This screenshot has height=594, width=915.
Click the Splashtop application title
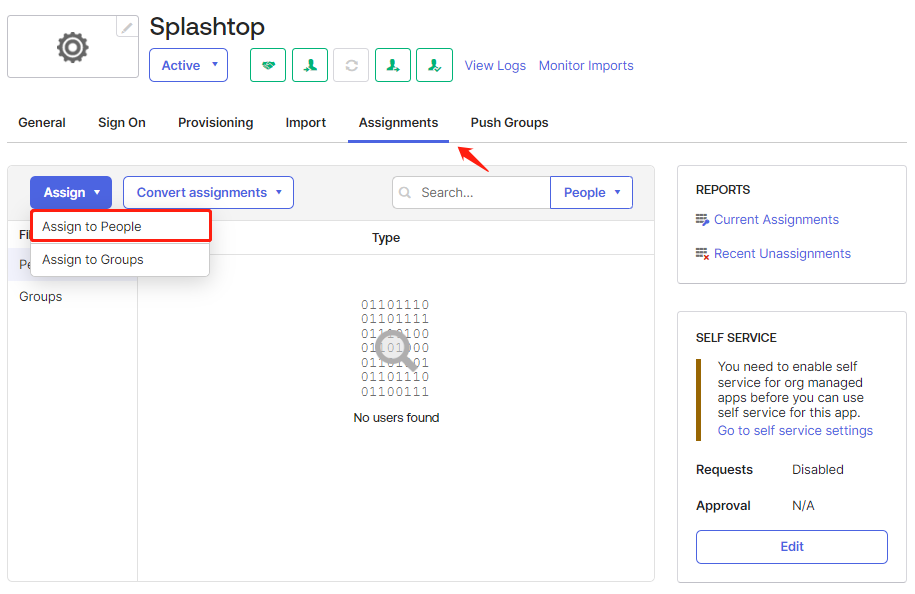[x=207, y=26]
